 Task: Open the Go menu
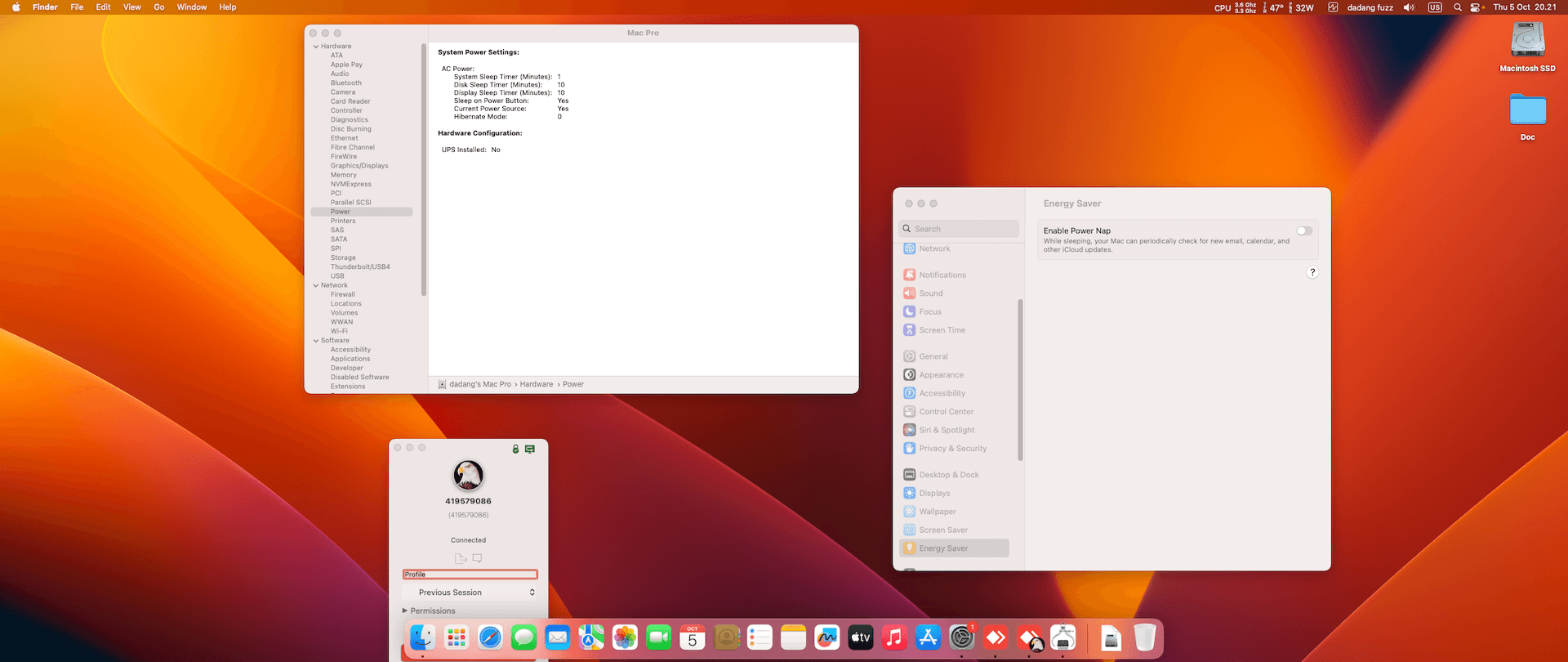(159, 7)
